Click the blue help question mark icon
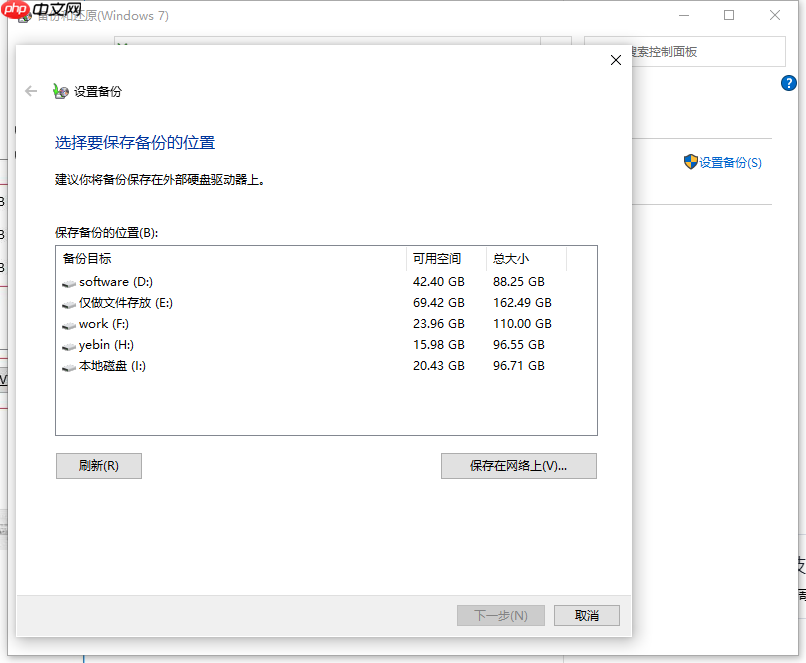806x663 pixels. pos(789,83)
